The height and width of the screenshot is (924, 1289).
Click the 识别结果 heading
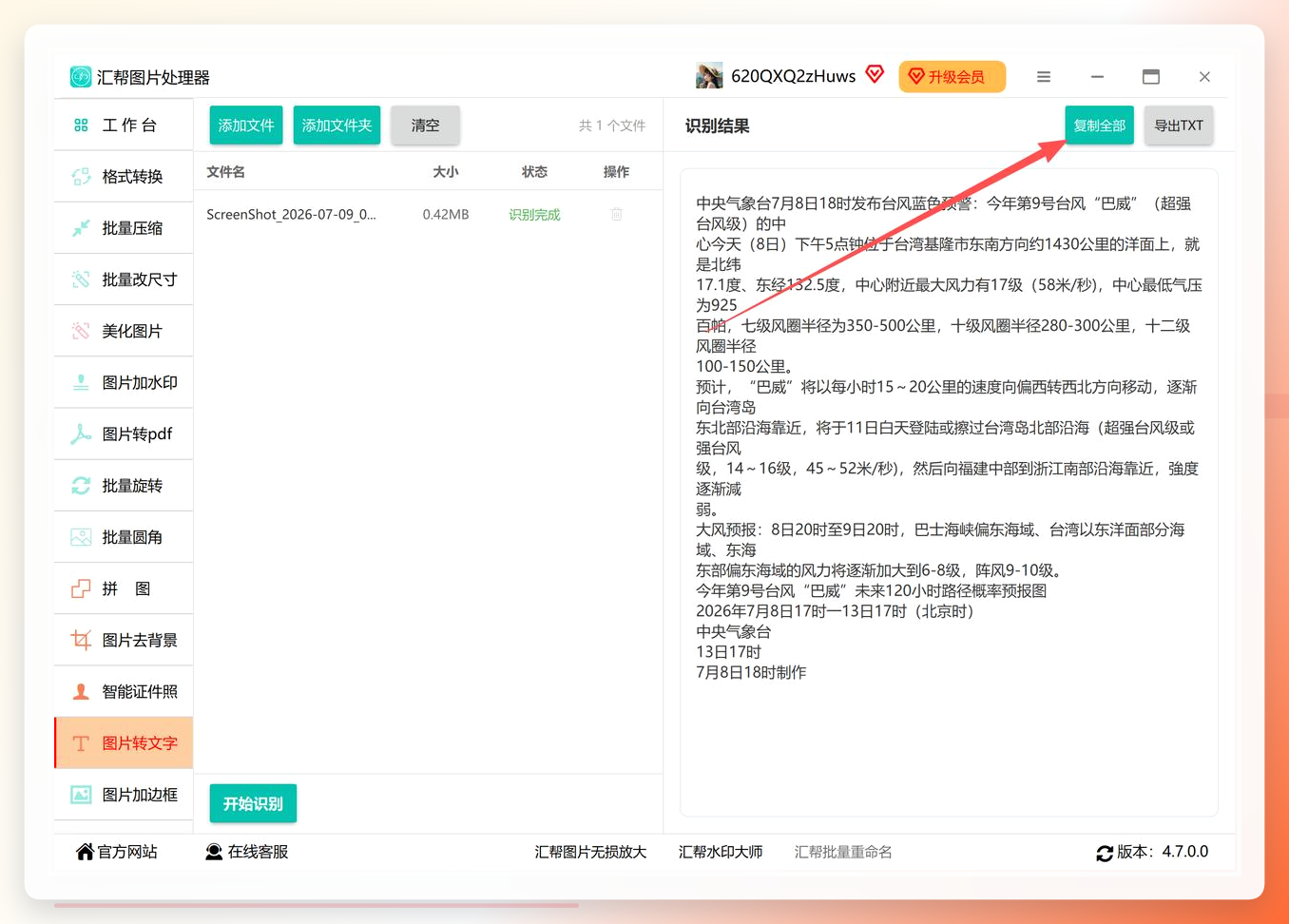[x=717, y=125]
